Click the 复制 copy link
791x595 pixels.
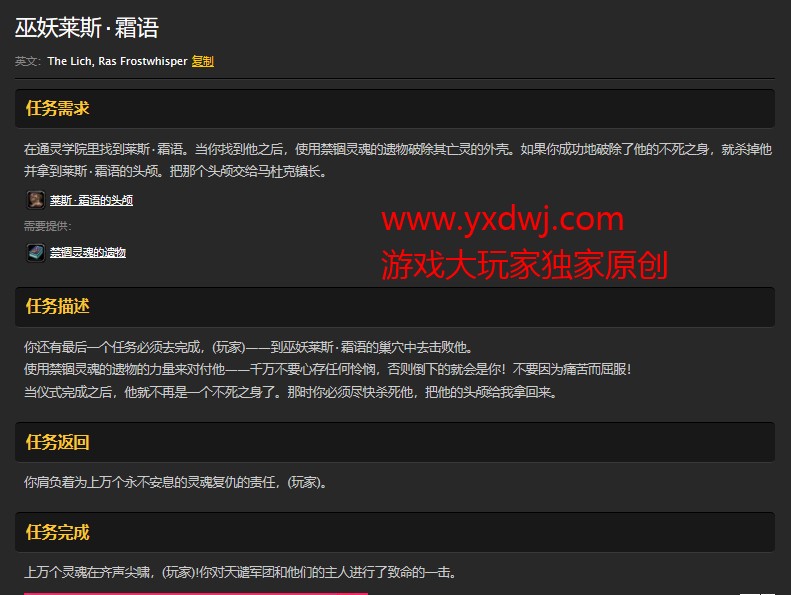(202, 61)
